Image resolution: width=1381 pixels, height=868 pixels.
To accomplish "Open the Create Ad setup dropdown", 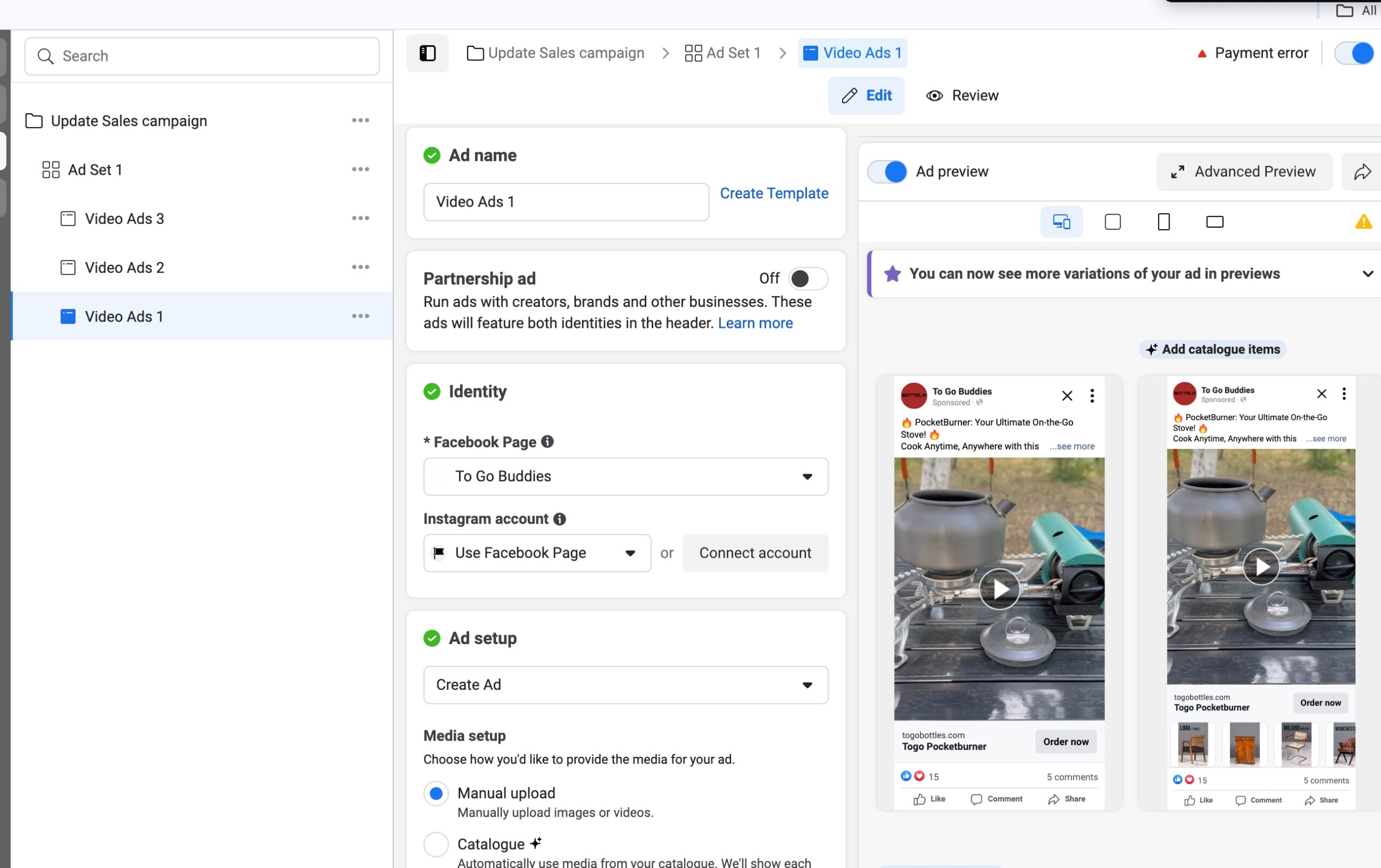I will coord(625,685).
